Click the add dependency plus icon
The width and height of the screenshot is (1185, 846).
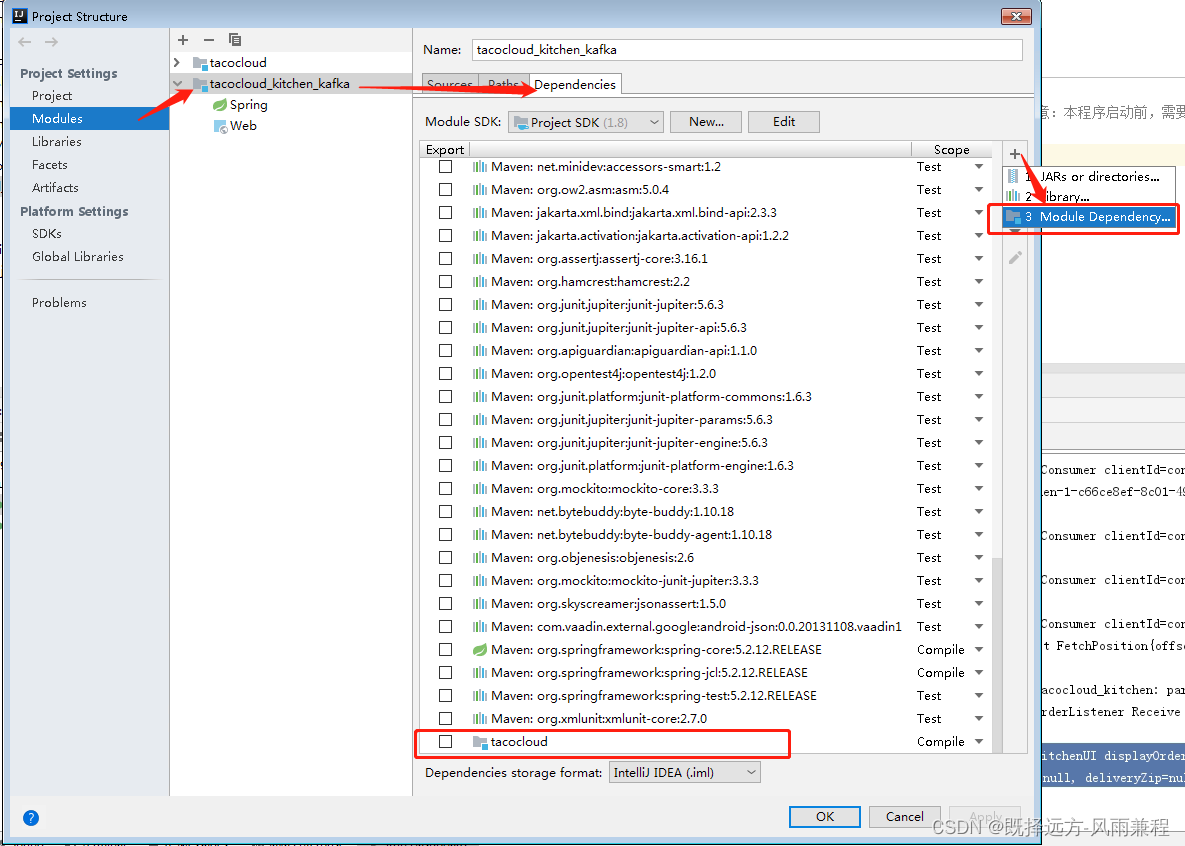1015,153
